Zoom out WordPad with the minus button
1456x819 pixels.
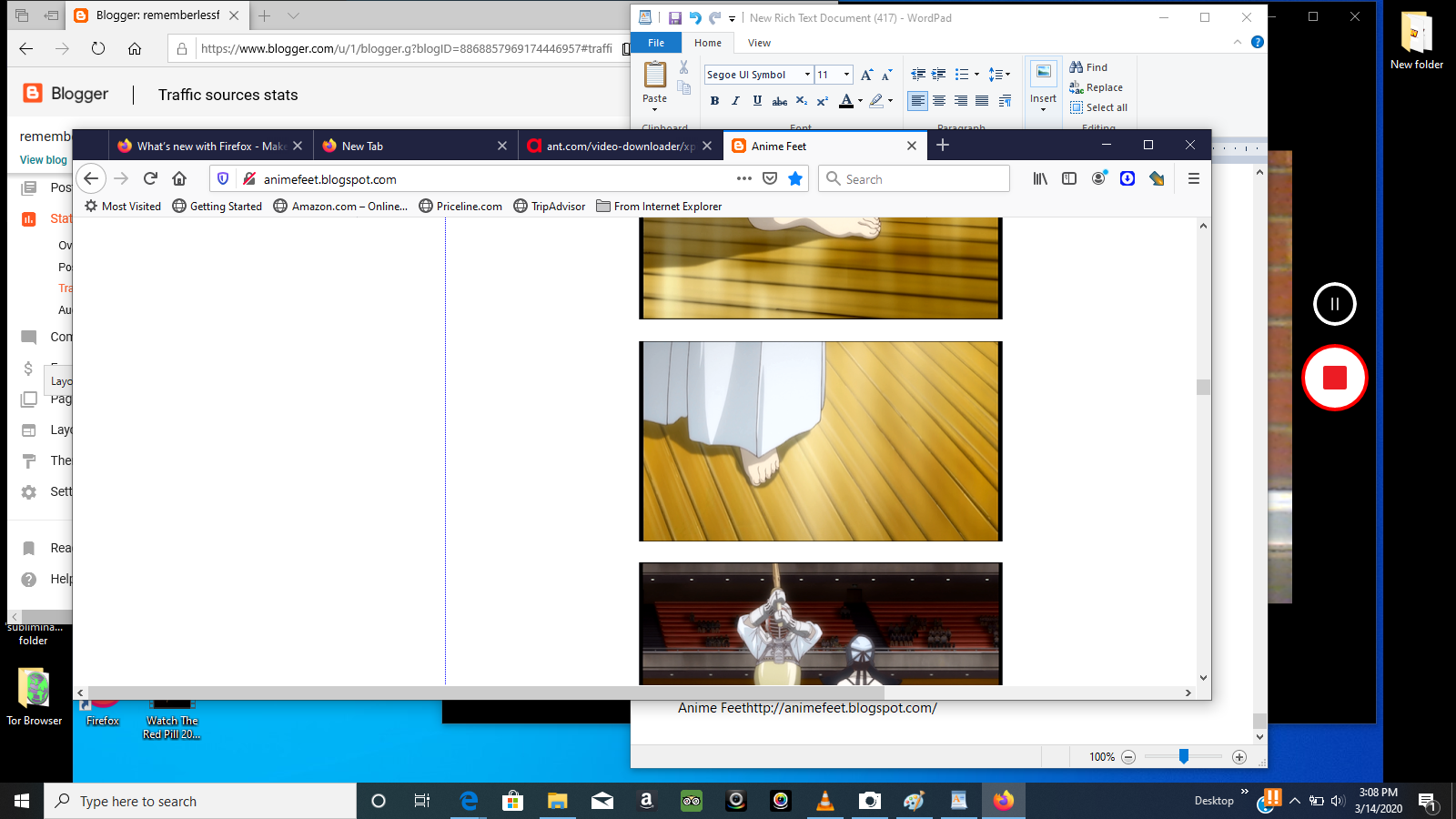1128,757
